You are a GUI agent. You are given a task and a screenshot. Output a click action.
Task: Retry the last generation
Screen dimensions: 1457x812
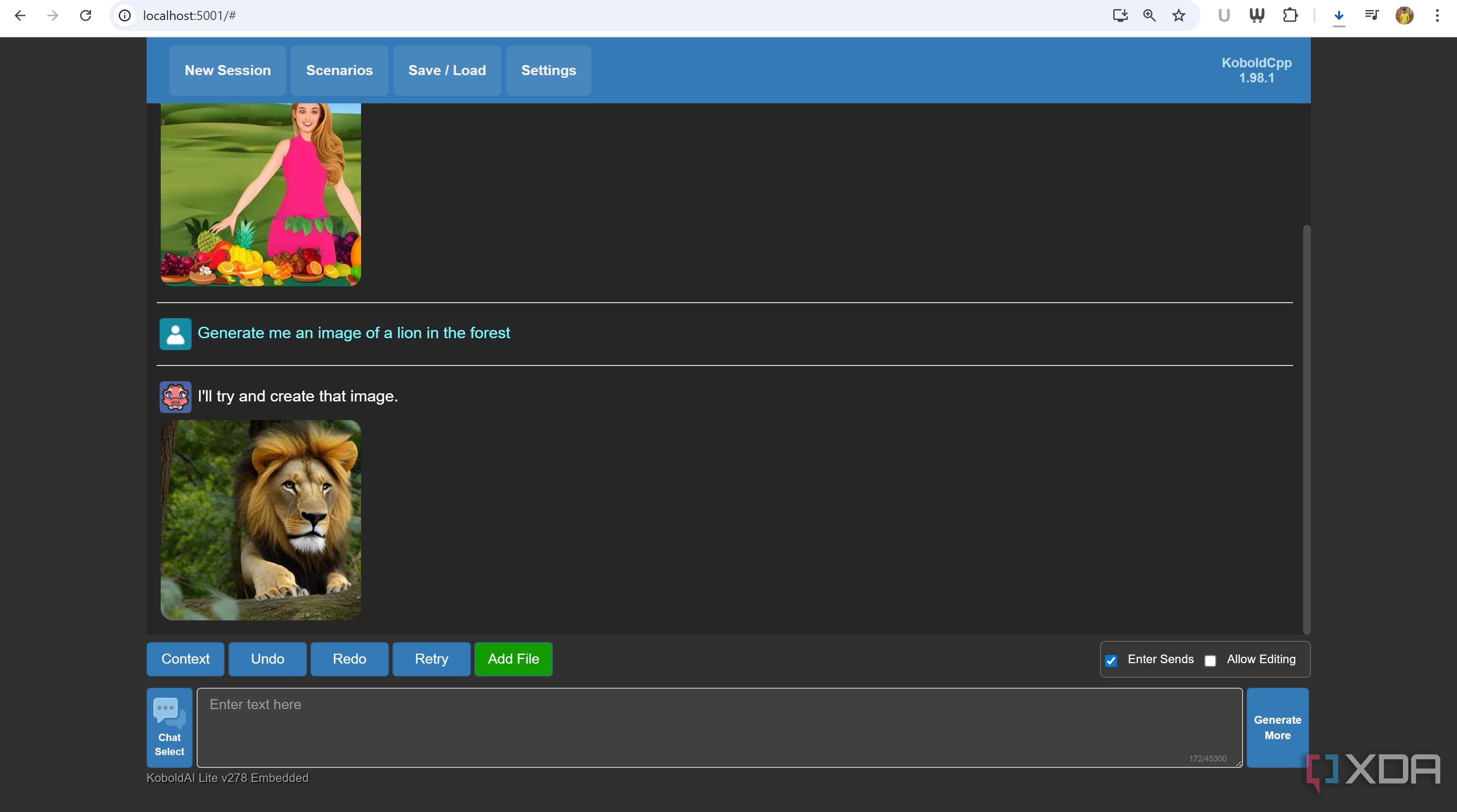point(432,660)
